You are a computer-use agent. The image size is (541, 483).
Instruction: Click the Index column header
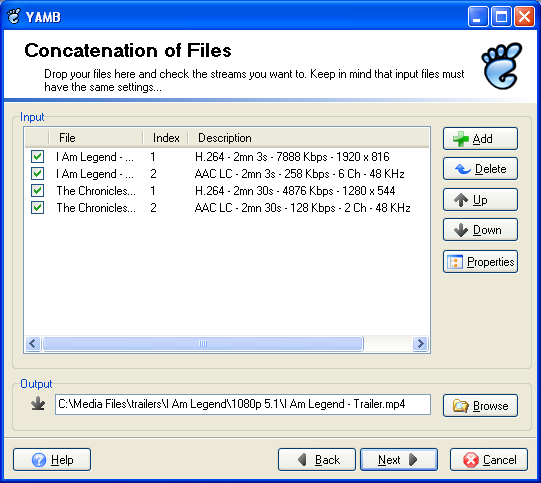click(165, 138)
